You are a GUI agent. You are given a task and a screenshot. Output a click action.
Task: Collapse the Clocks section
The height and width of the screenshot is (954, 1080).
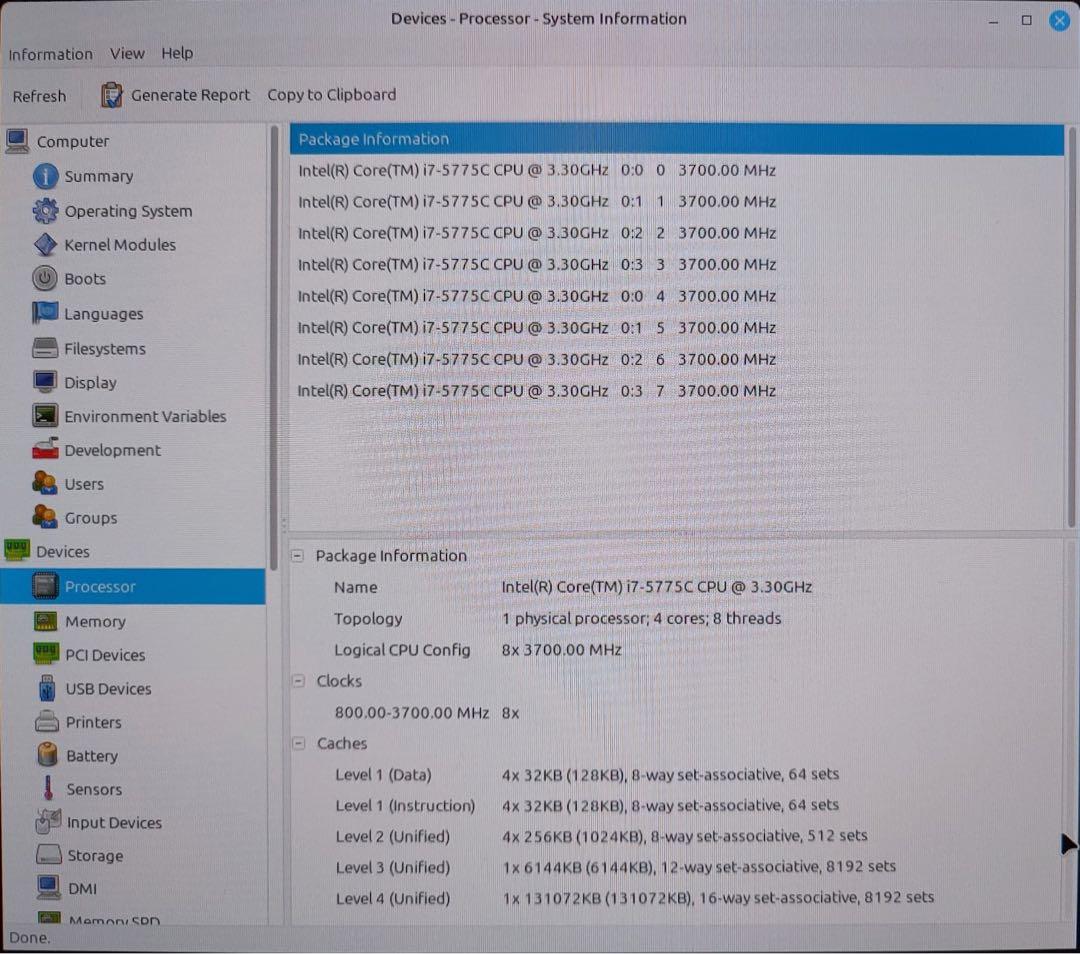point(297,681)
